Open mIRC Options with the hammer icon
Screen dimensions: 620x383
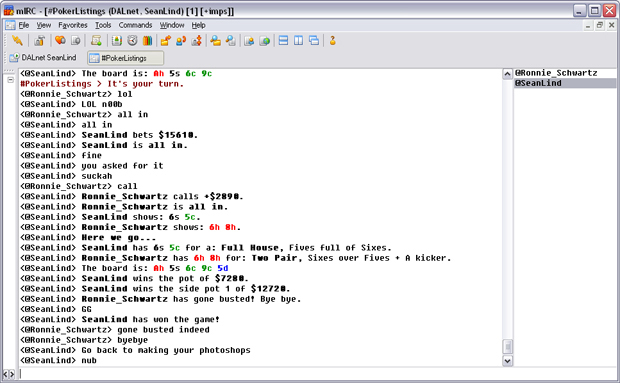pos(40,40)
